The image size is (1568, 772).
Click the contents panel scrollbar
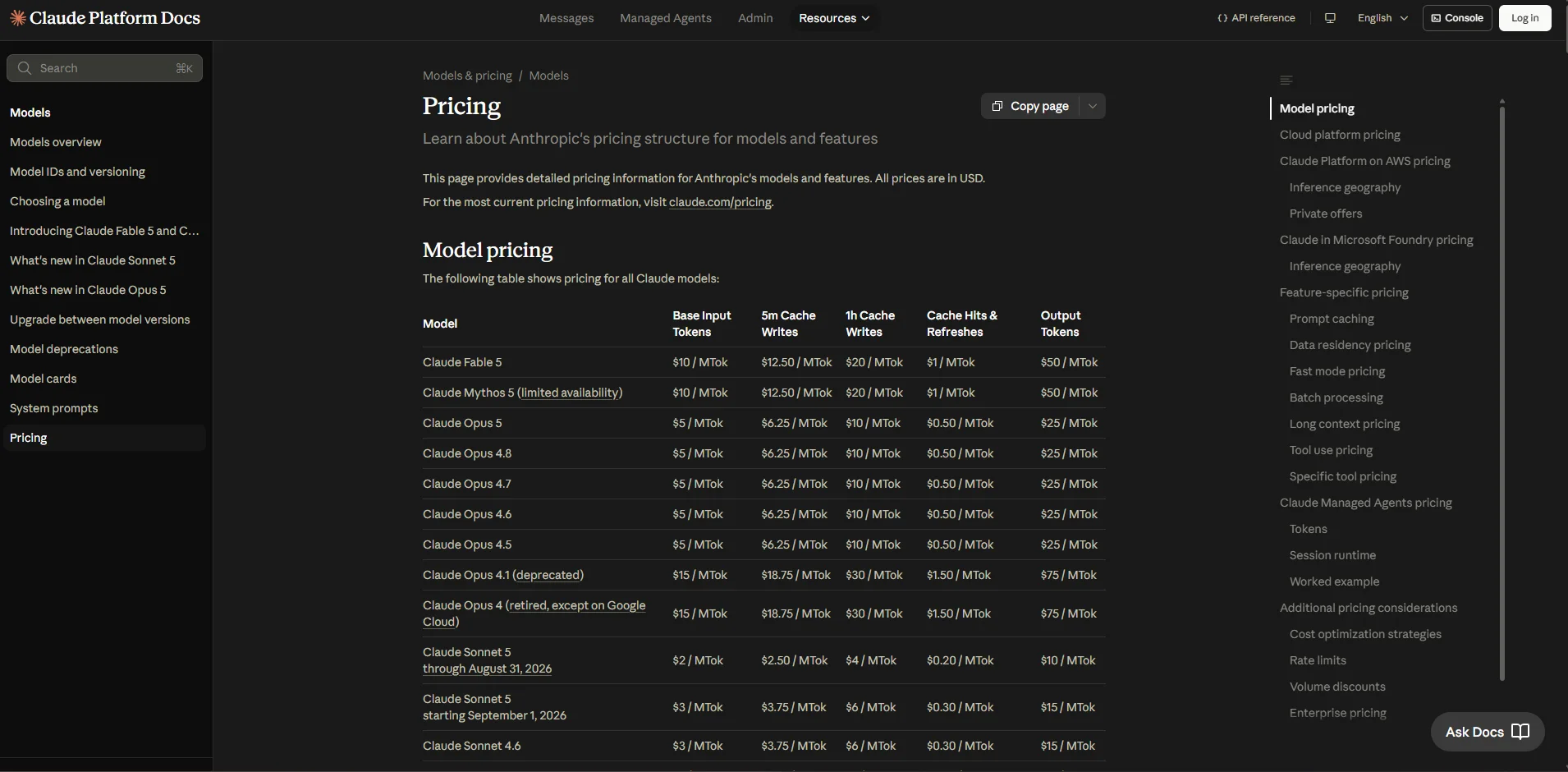click(x=1502, y=393)
